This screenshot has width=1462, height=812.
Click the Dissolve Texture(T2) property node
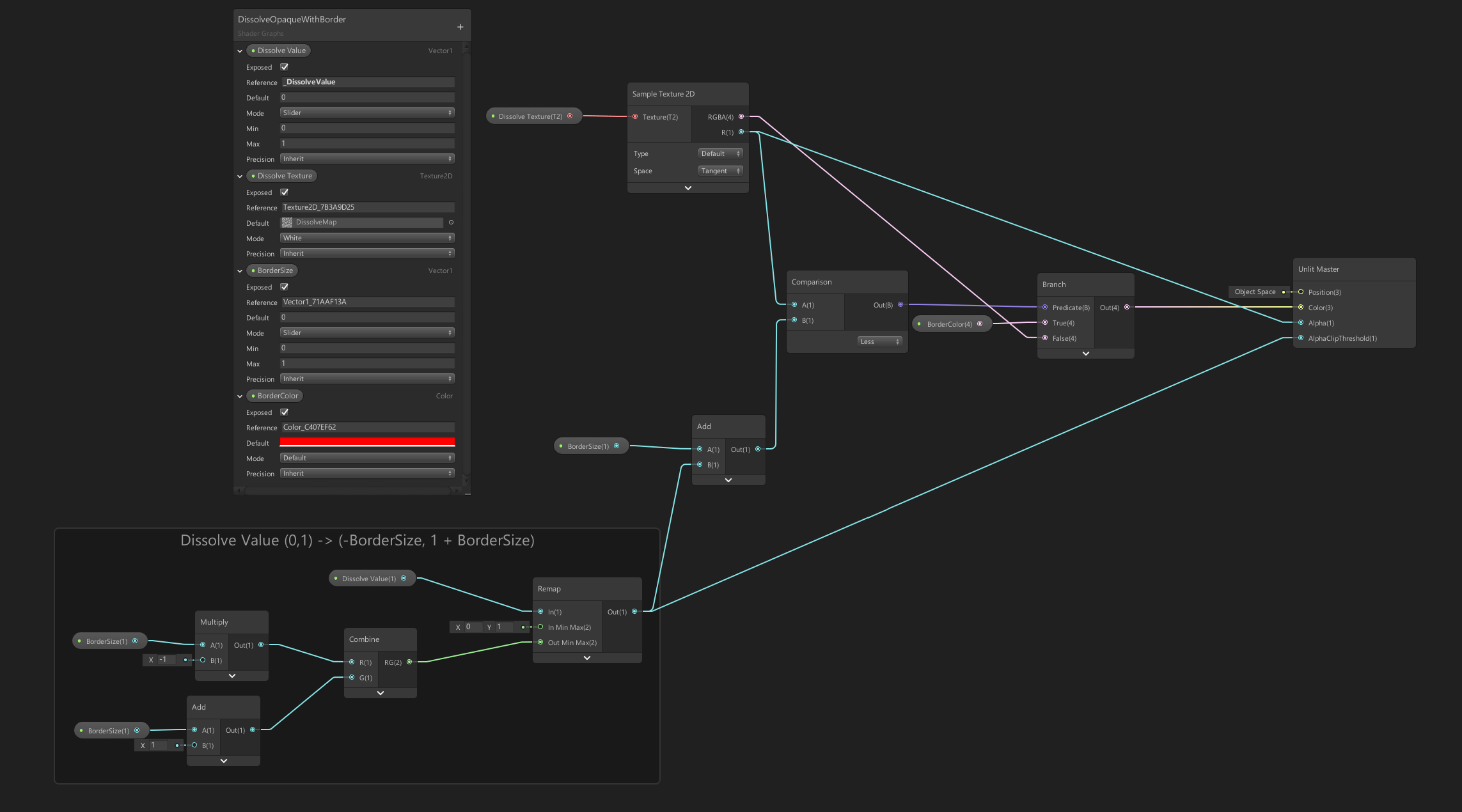[x=531, y=116]
